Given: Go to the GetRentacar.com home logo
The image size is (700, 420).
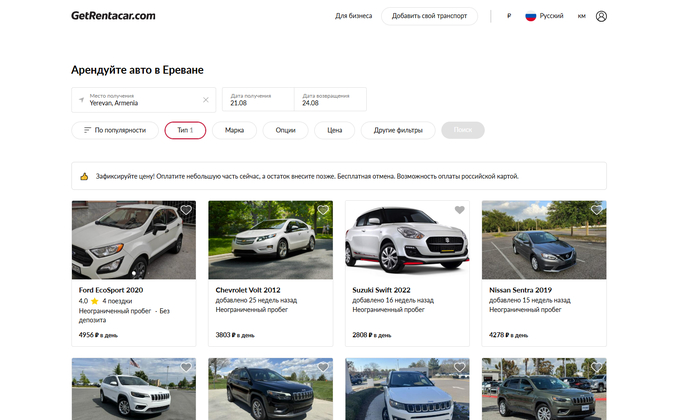Looking at the screenshot, I should coord(113,16).
